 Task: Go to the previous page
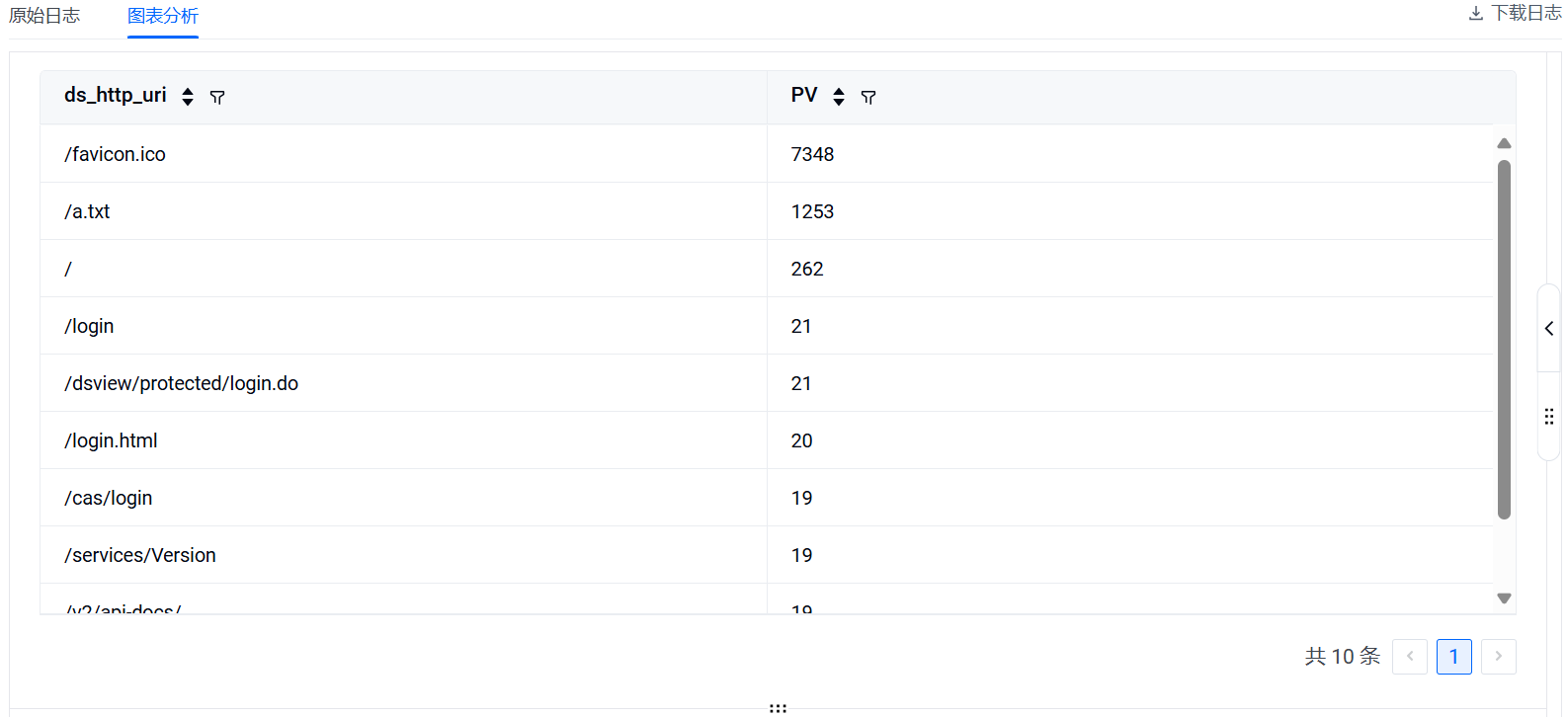tap(1410, 657)
